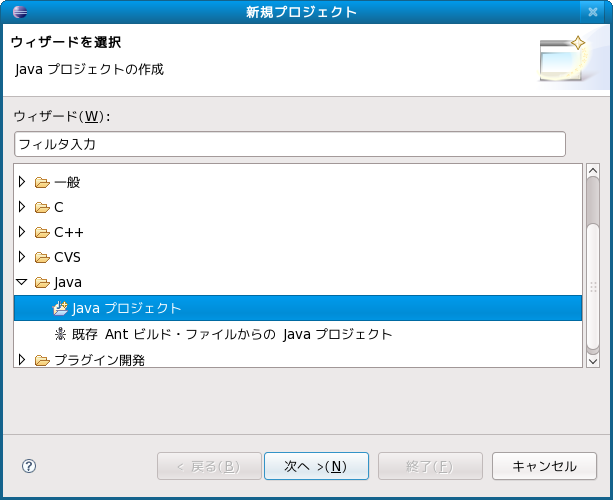613x500 pixels.
Task: Close the 新規プロジェクト dialog
Action: coord(593,12)
